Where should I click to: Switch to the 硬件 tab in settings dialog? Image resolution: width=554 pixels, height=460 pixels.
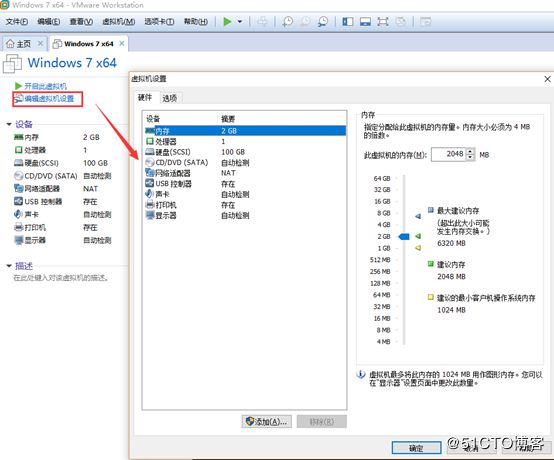(x=145, y=98)
